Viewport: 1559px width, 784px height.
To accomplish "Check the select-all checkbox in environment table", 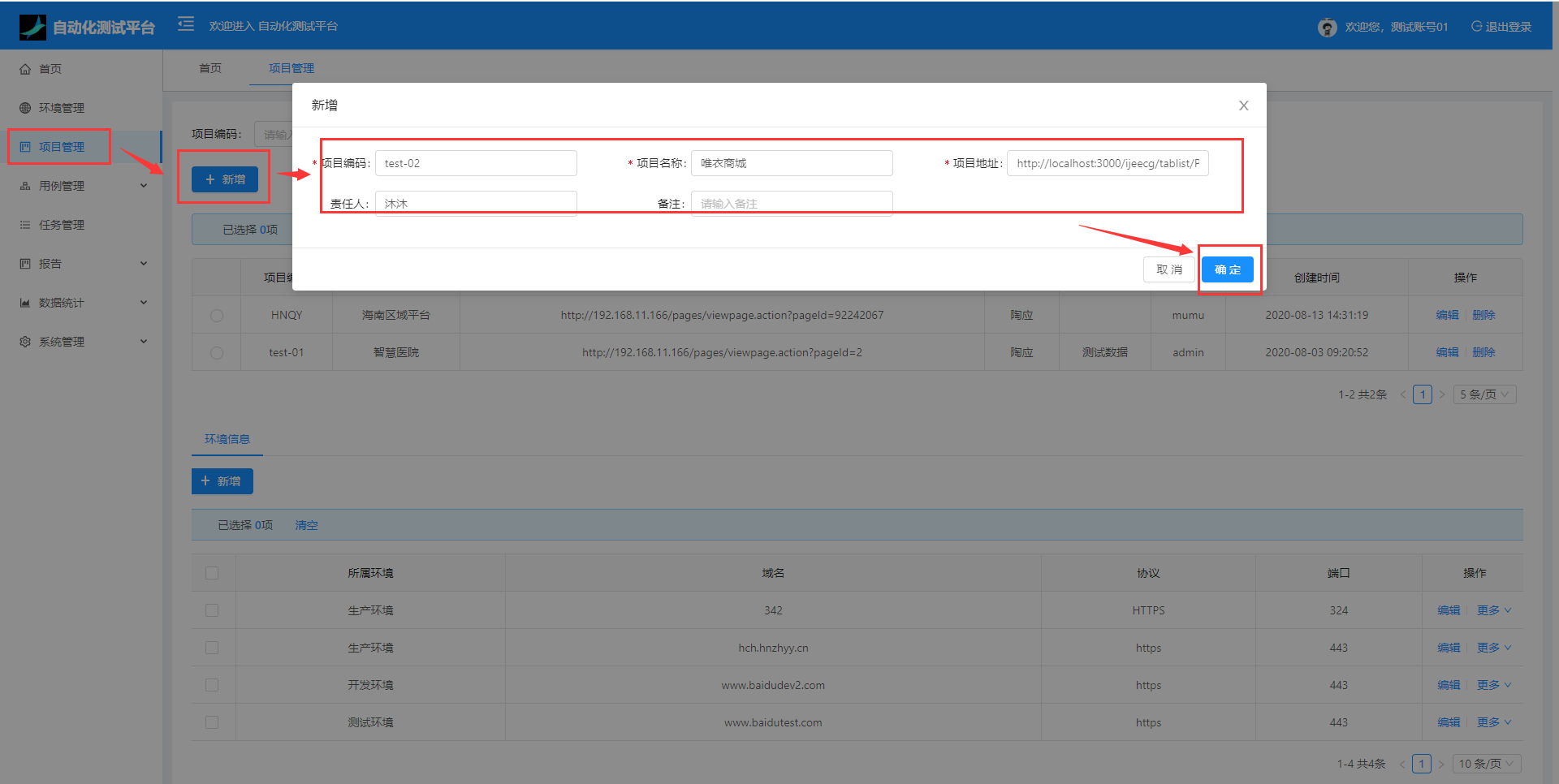I will (x=212, y=573).
